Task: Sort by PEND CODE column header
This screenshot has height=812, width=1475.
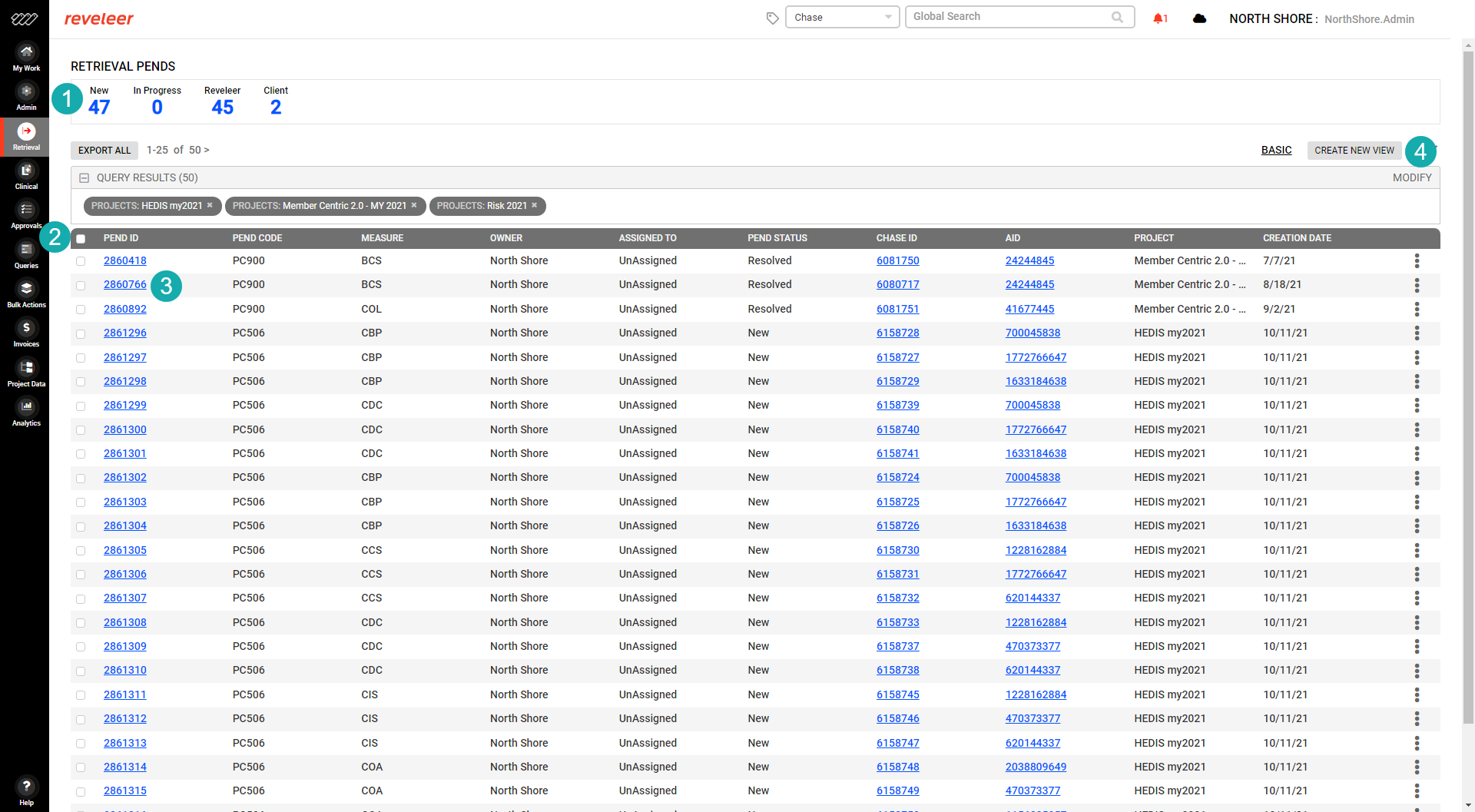Action: click(x=257, y=238)
